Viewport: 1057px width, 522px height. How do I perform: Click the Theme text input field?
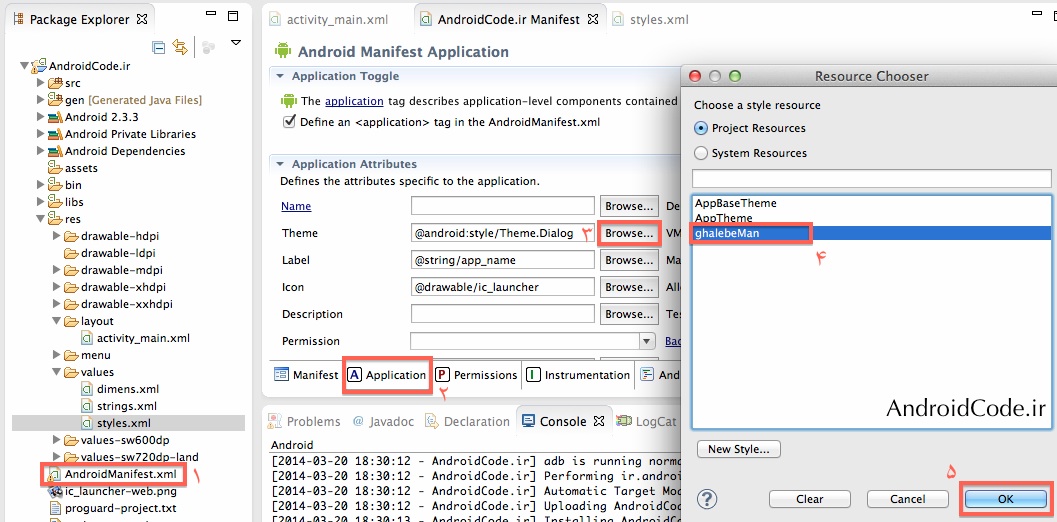click(x=502, y=233)
